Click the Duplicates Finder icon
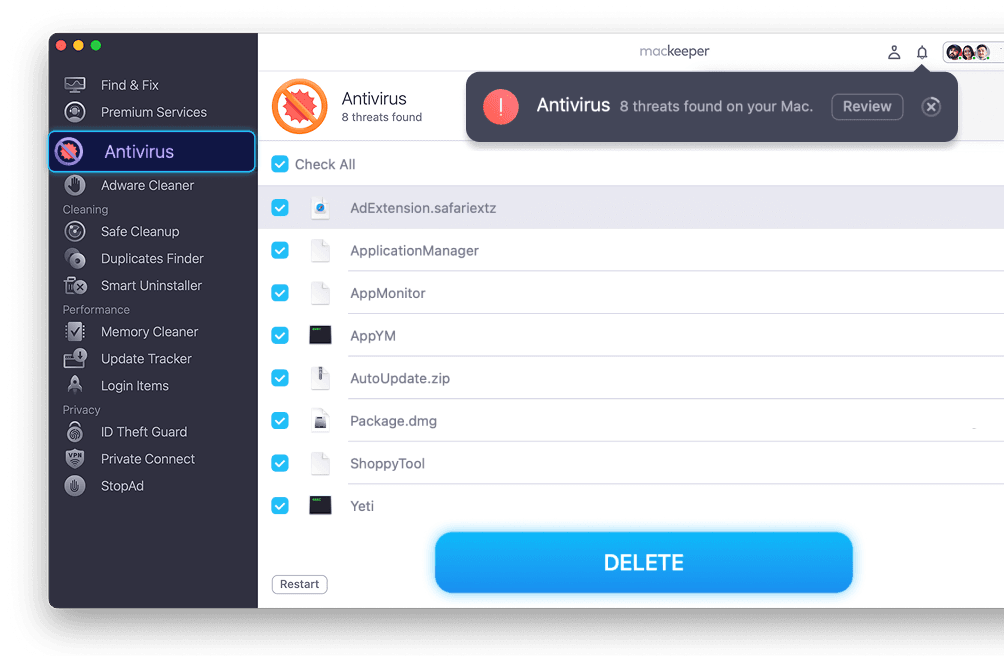The width and height of the screenshot is (1004, 656). (x=75, y=259)
